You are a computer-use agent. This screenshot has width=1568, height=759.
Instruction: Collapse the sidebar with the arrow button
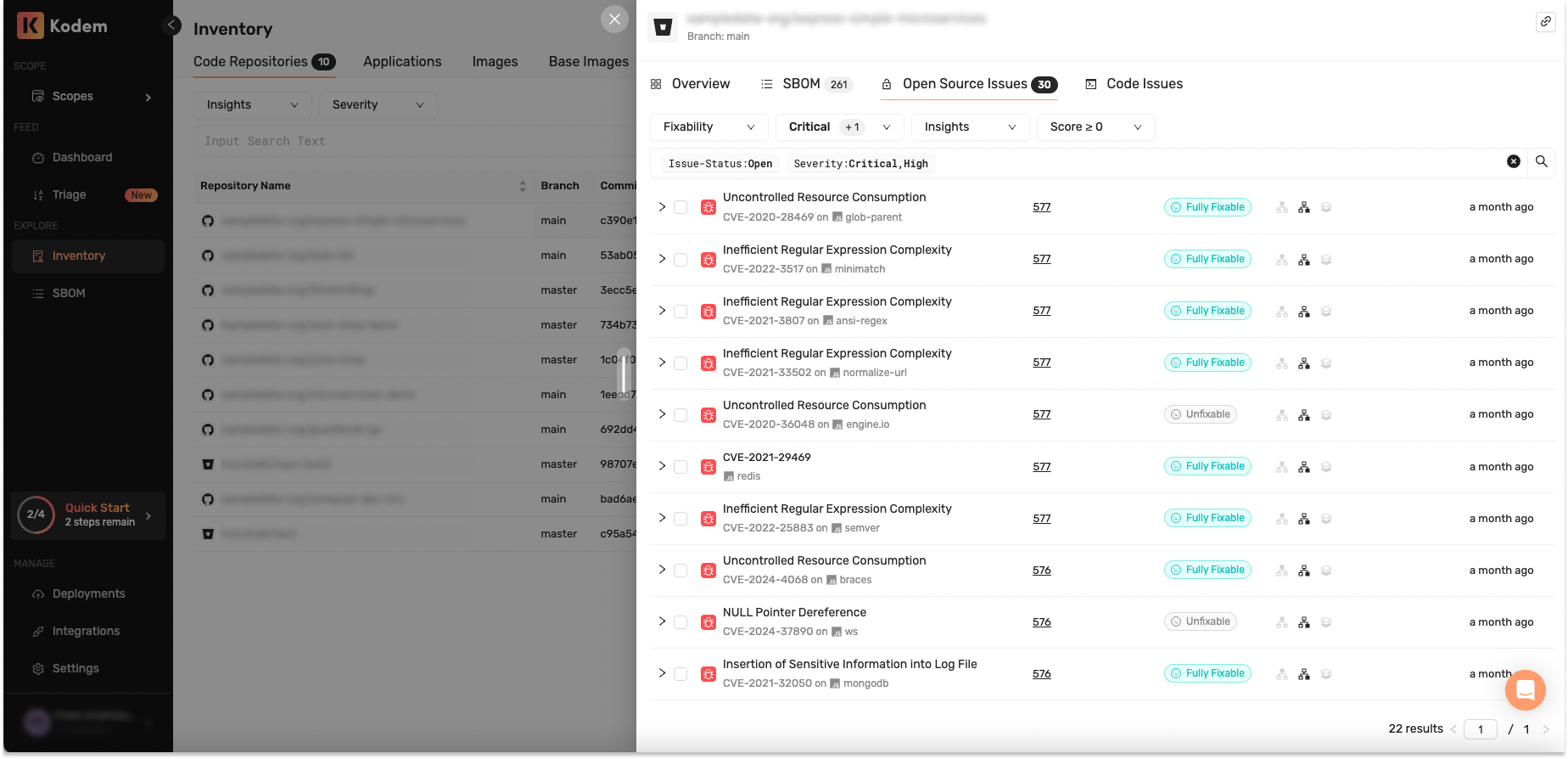pyautogui.click(x=171, y=25)
